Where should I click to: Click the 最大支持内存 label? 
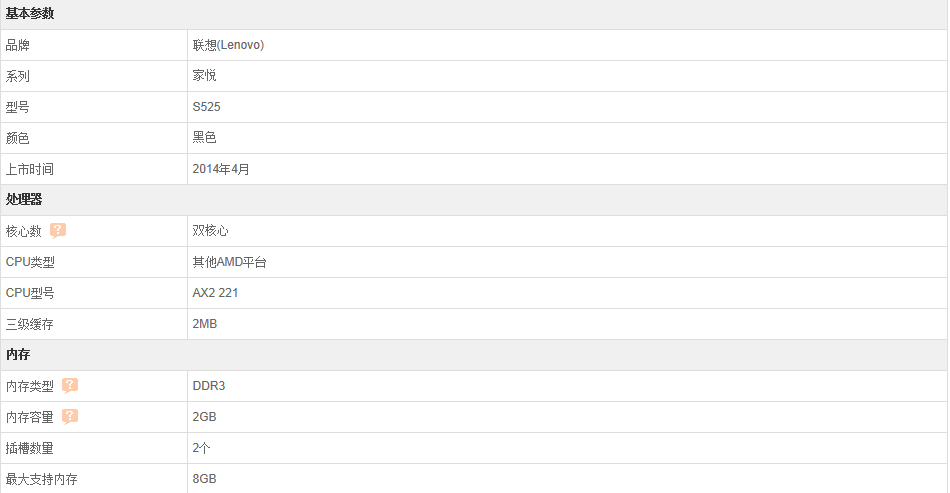point(42,479)
